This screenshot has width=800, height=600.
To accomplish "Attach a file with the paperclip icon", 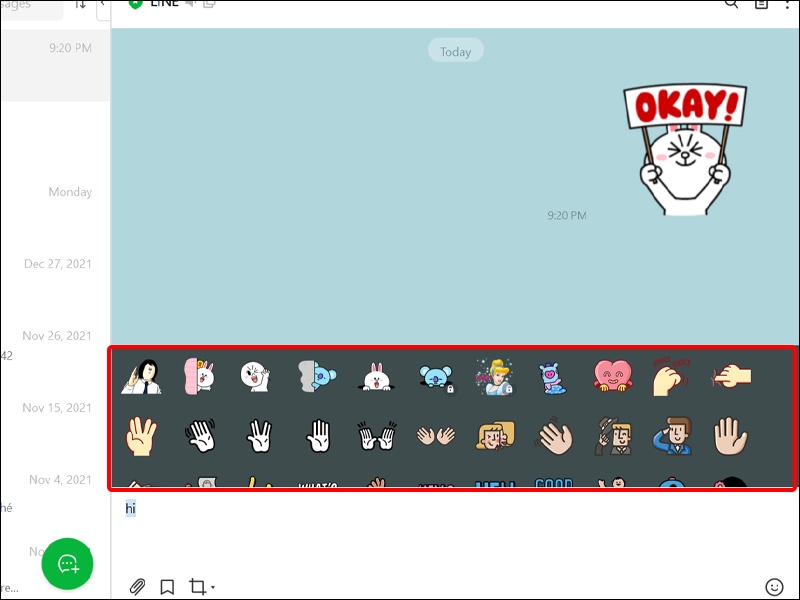I will [x=137, y=587].
